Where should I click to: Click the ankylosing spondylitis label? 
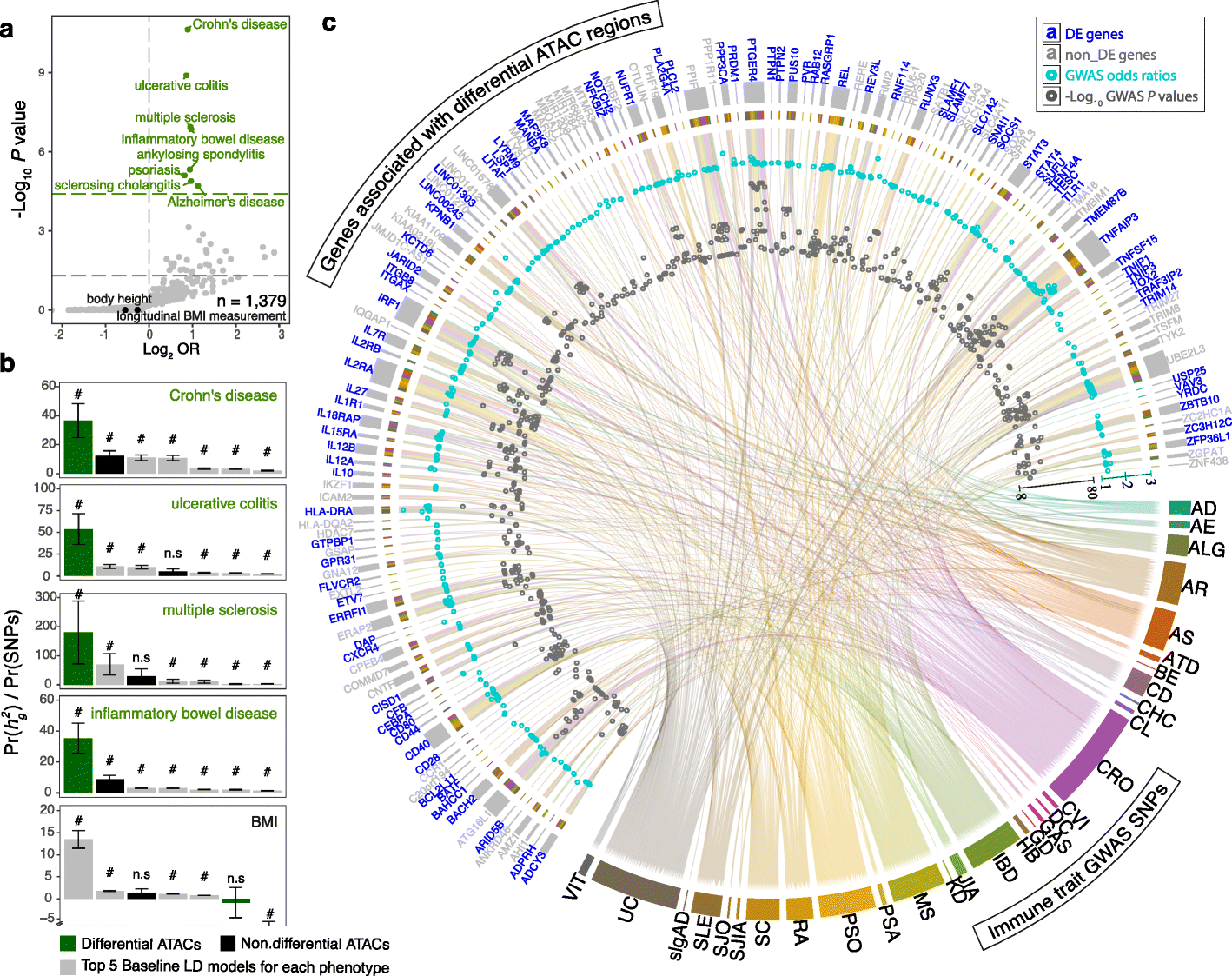pyautogui.click(x=201, y=154)
